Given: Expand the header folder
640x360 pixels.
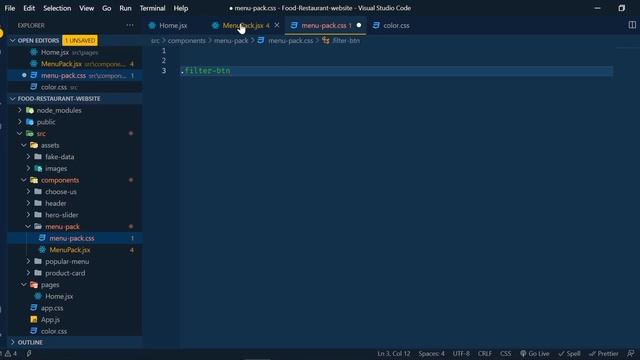Looking at the screenshot, I should [28, 203].
